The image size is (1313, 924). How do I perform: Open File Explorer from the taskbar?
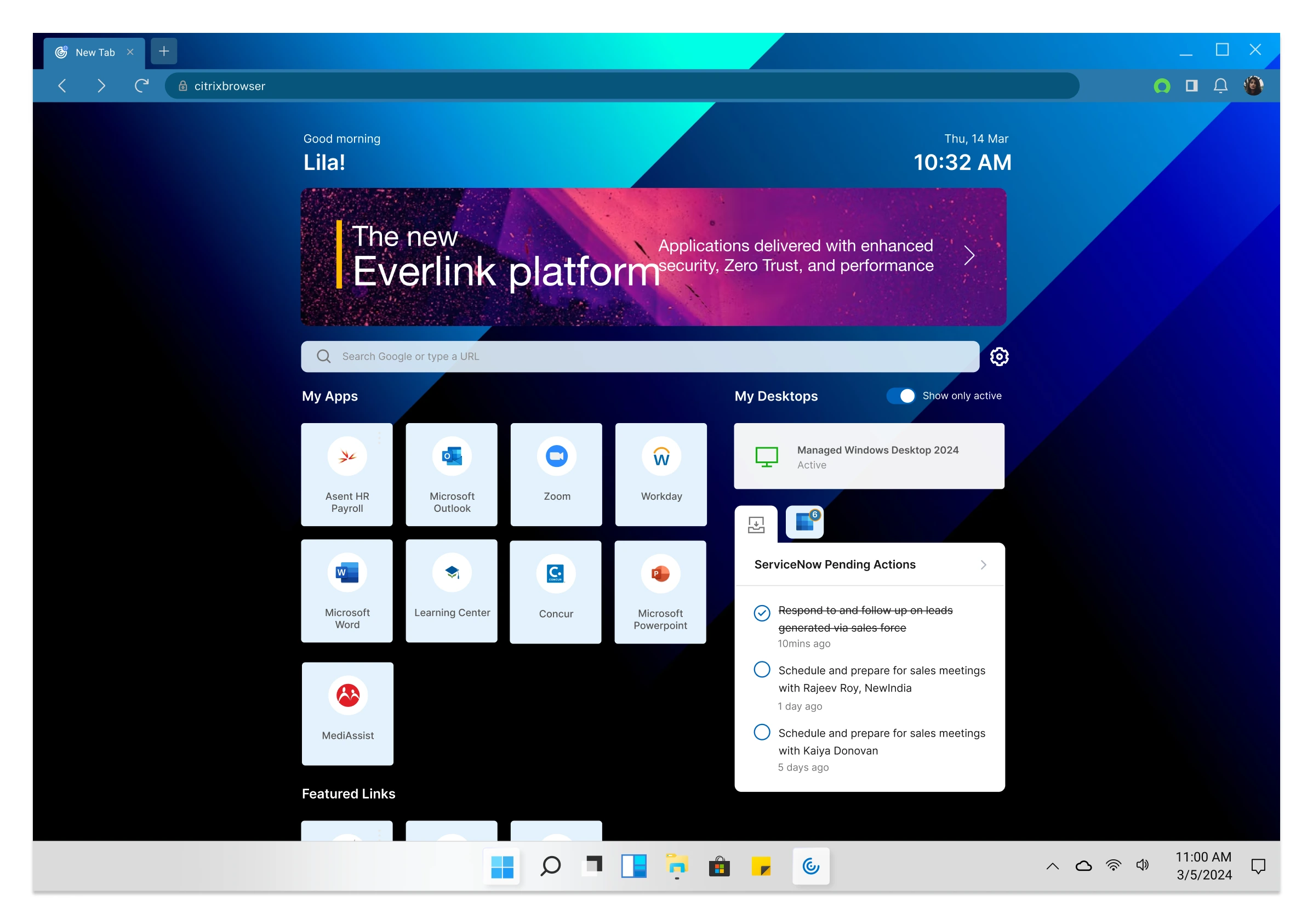[x=677, y=867]
